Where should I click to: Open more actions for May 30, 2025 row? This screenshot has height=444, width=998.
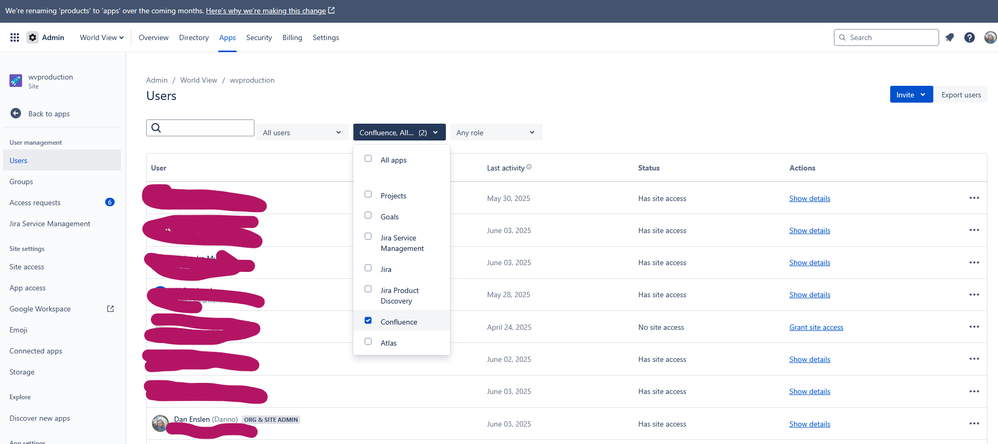click(x=974, y=198)
